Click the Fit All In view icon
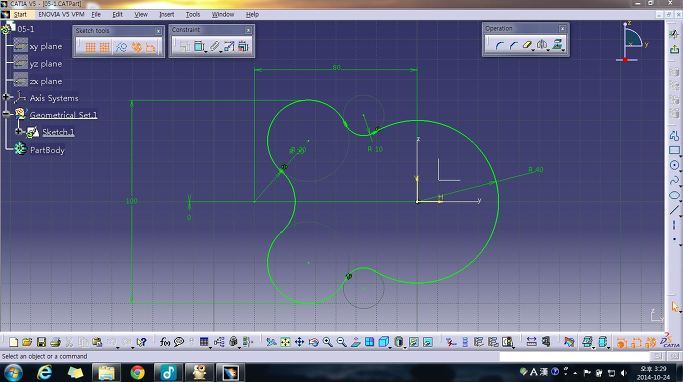Viewport: 683px width, 382px height. pyautogui.click(x=285, y=342)
